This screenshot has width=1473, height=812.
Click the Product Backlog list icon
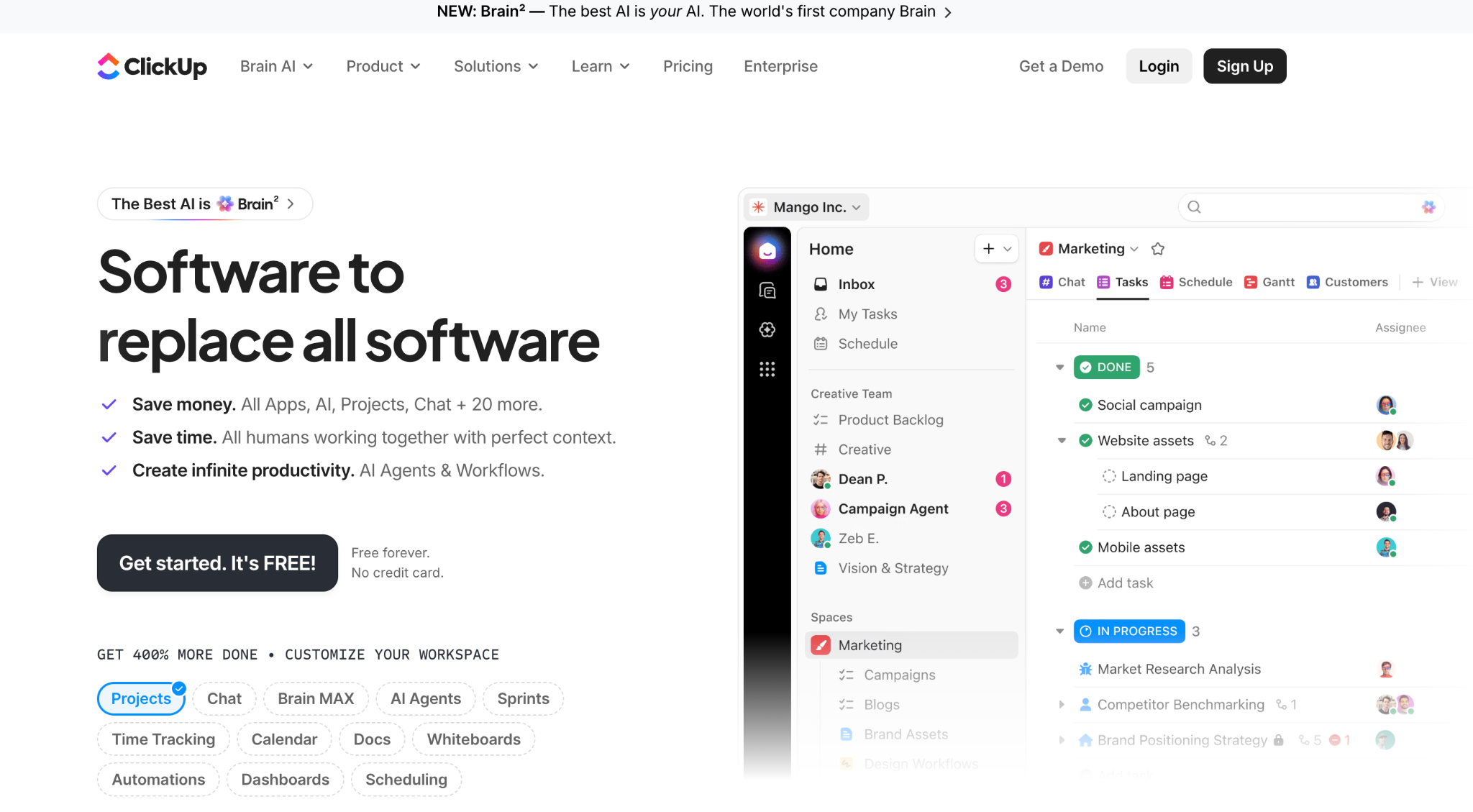pos(821,420)
